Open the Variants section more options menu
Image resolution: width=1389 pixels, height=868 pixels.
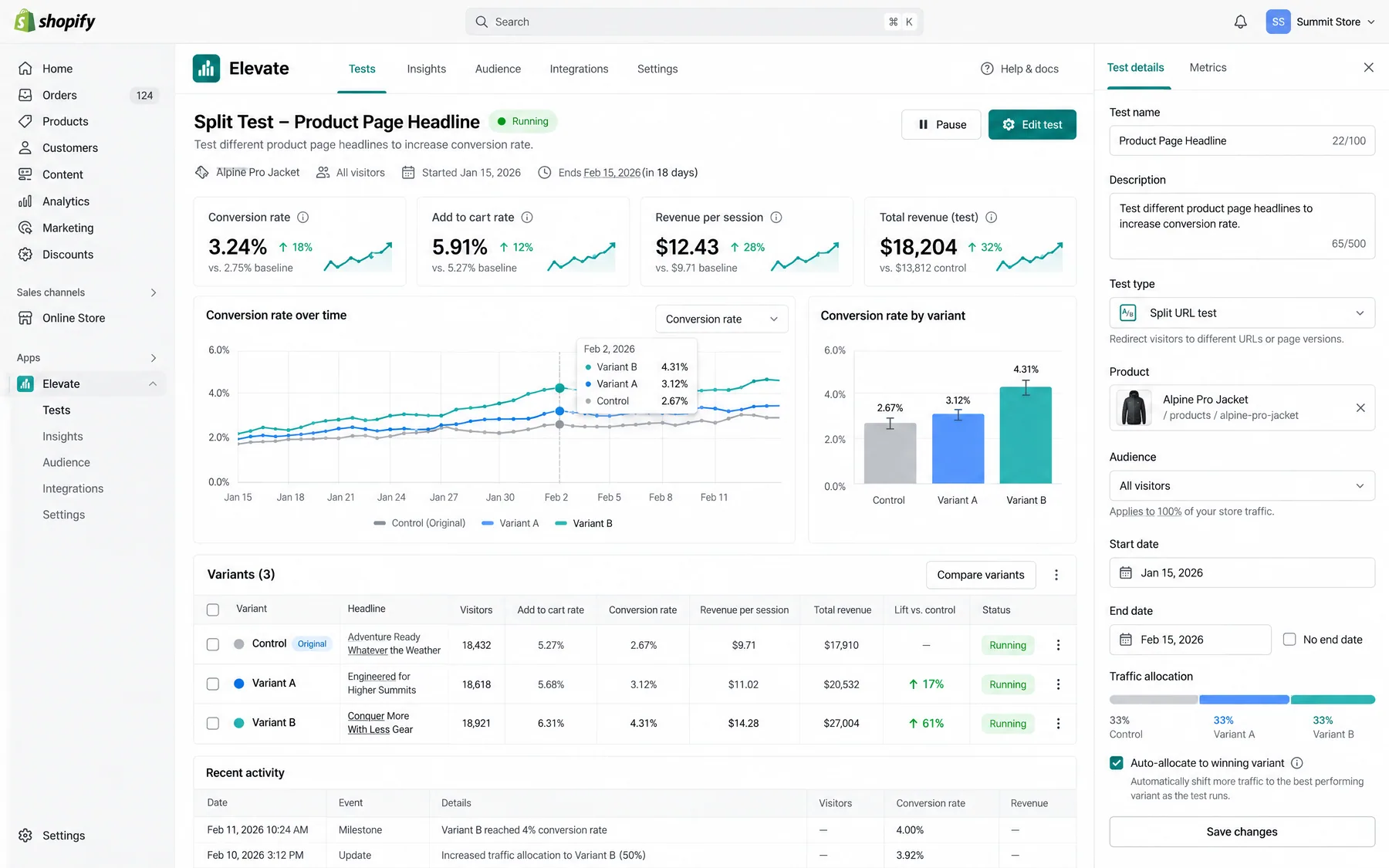pyautogui.click(x=1056, y=575)
